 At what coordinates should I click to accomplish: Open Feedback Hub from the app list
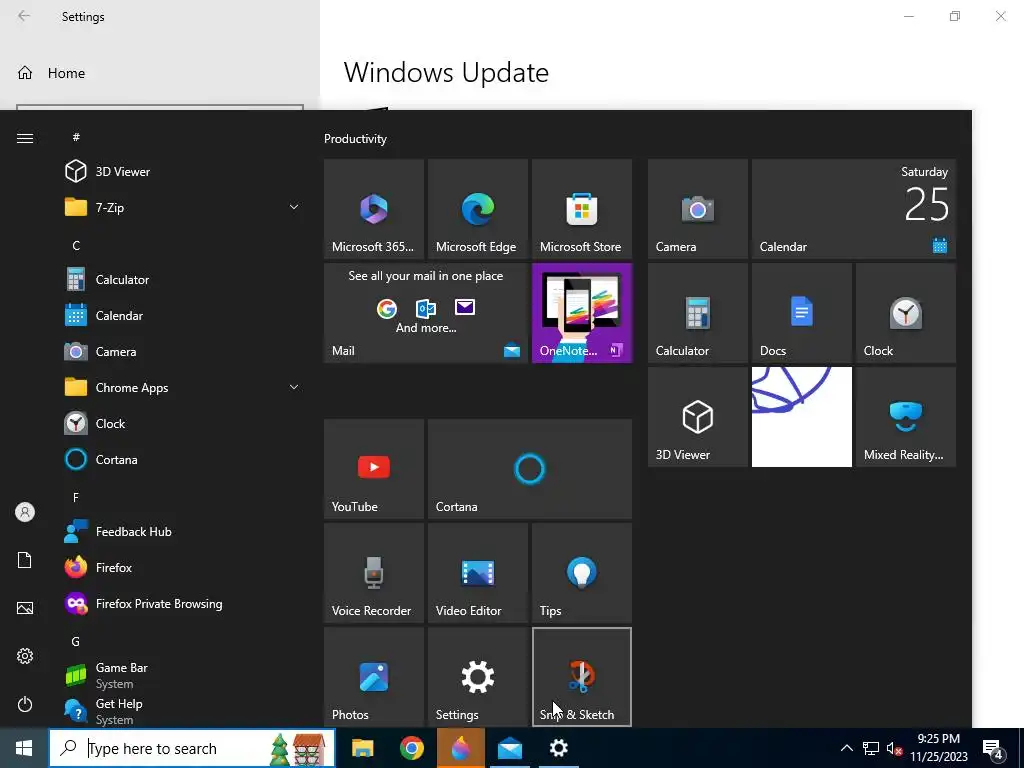tap(184, 532)
